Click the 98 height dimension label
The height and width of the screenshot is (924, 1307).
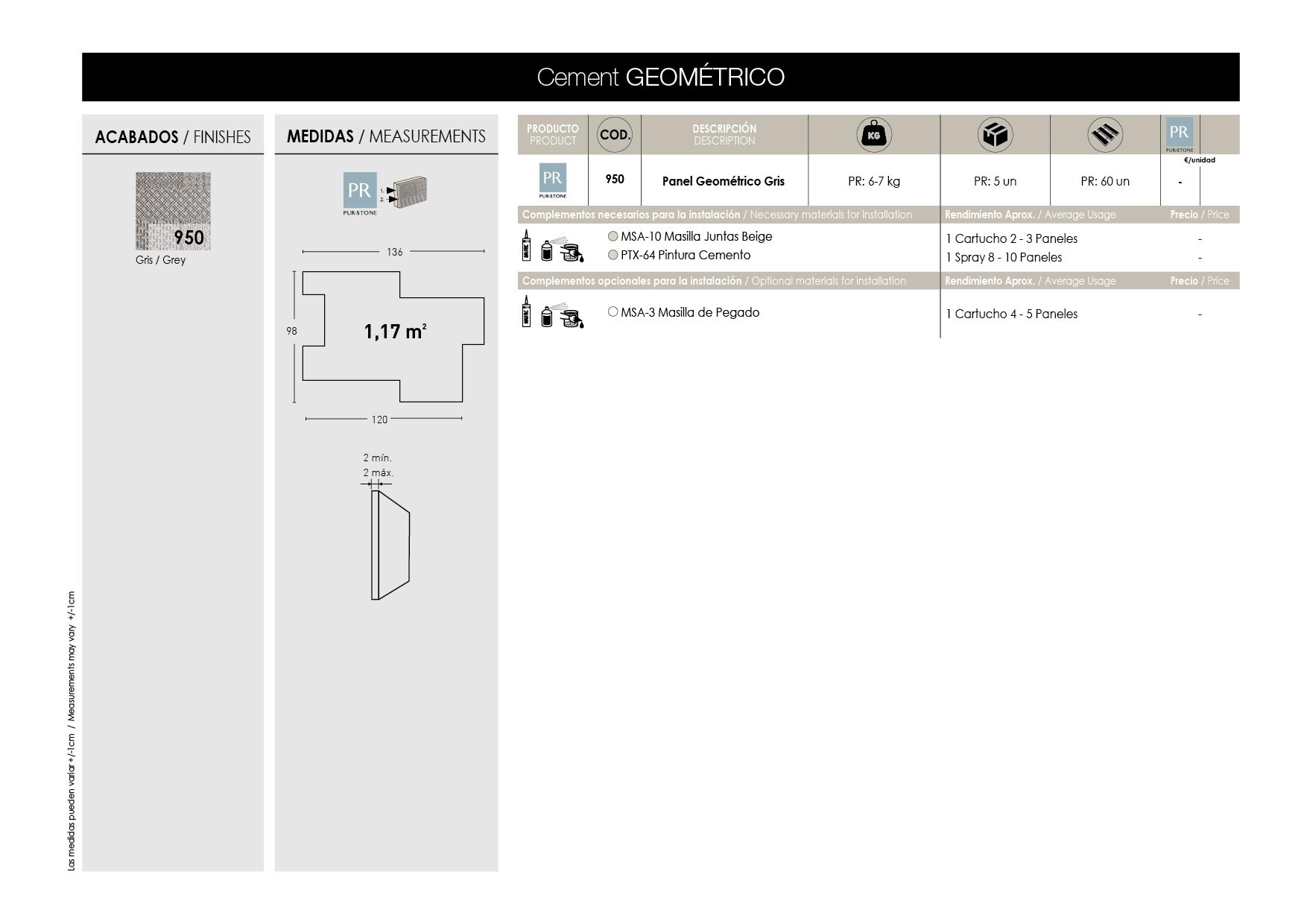coord(291,331)
